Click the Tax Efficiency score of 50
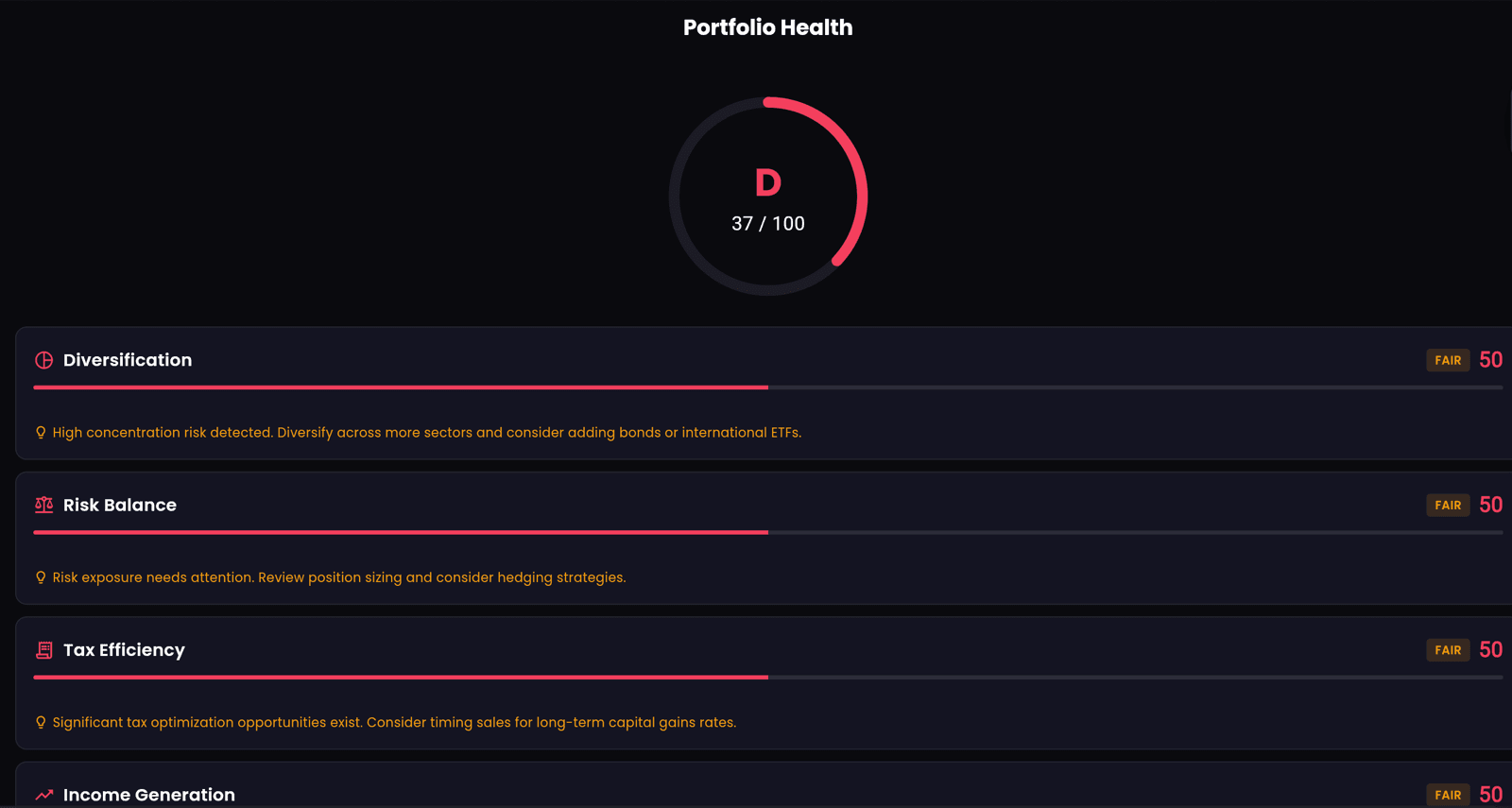The height and width of the screenshot is (808, 1512). (1490, 650)
